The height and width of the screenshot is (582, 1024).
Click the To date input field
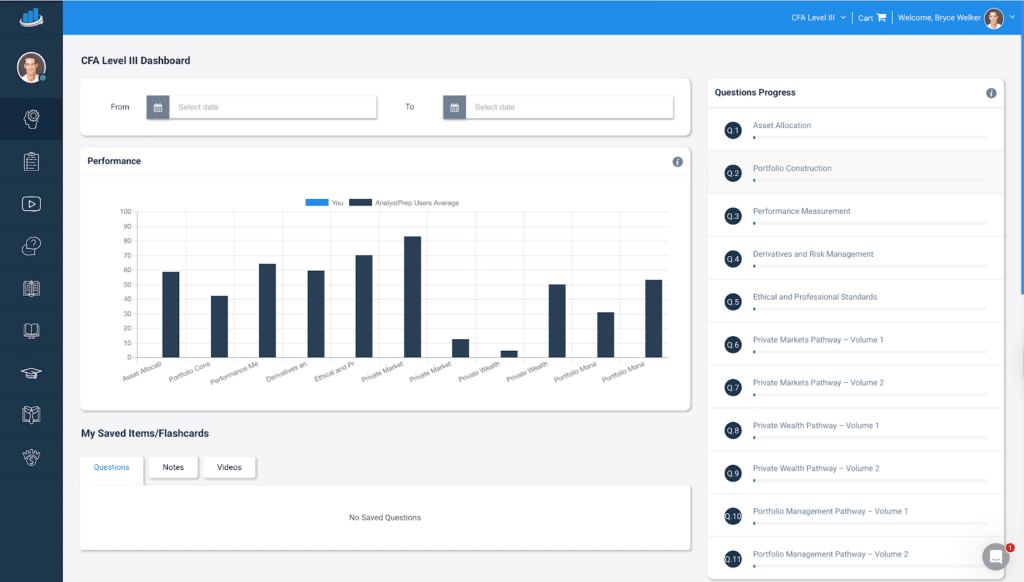click(x=570, y=107)
